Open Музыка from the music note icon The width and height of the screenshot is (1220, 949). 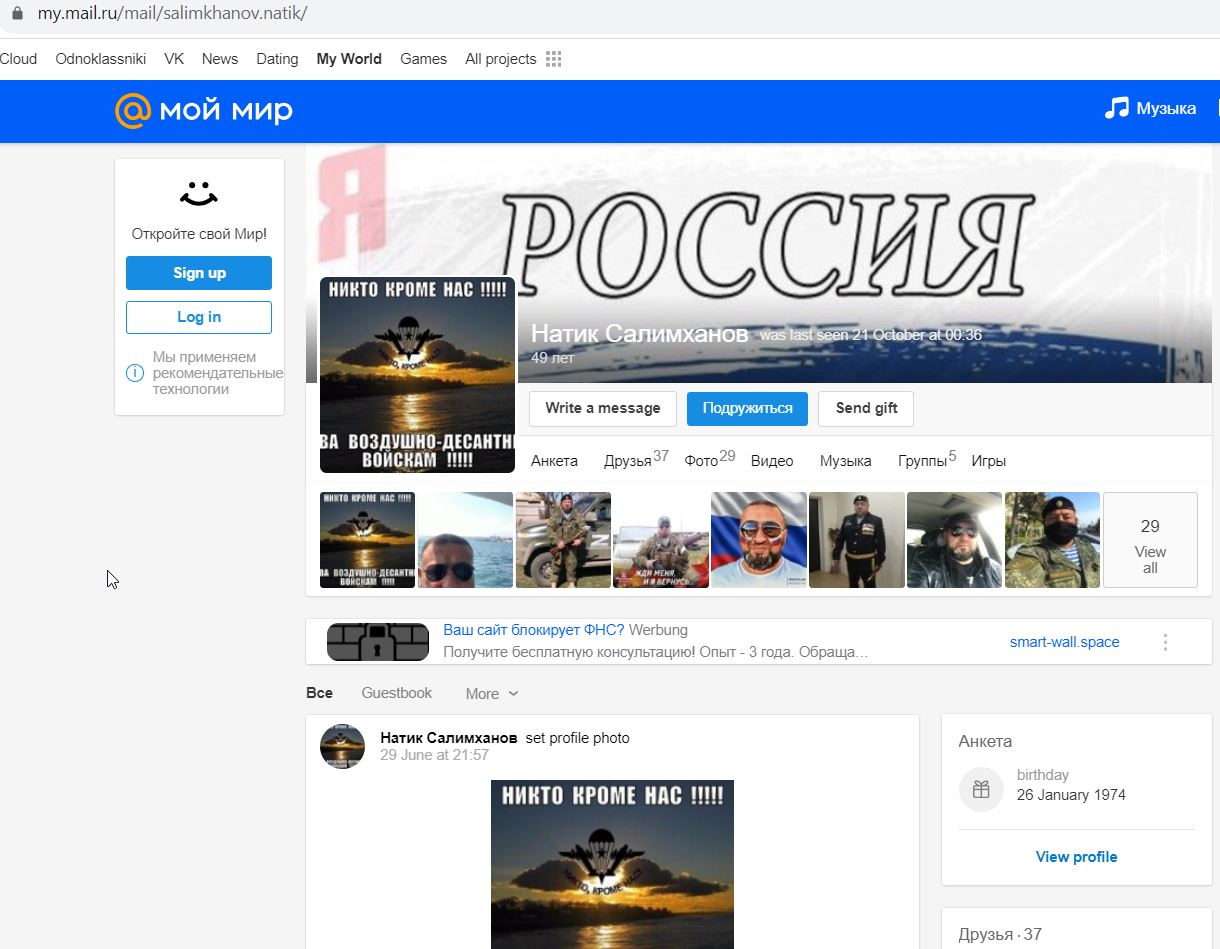coord(1117,109)
